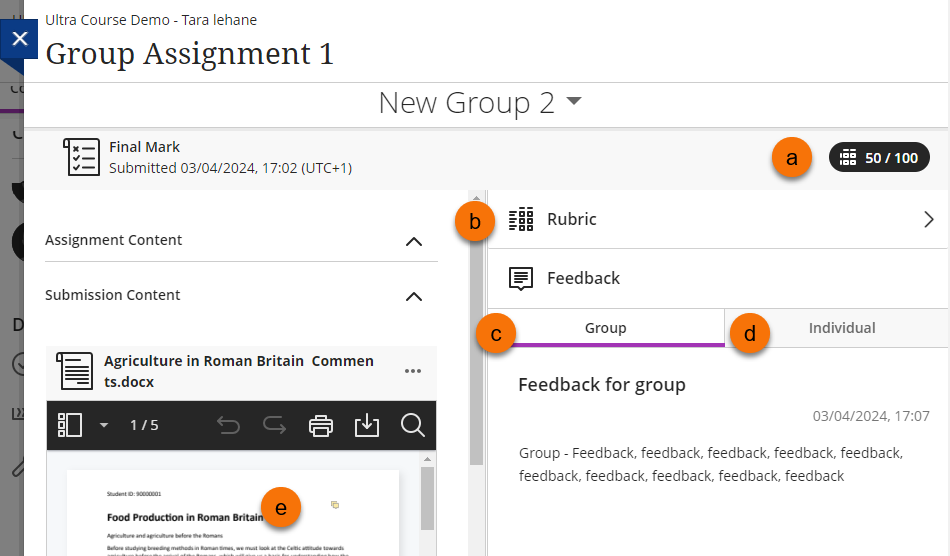Click the redo icon in viewer toolbar

click(274, 425)
